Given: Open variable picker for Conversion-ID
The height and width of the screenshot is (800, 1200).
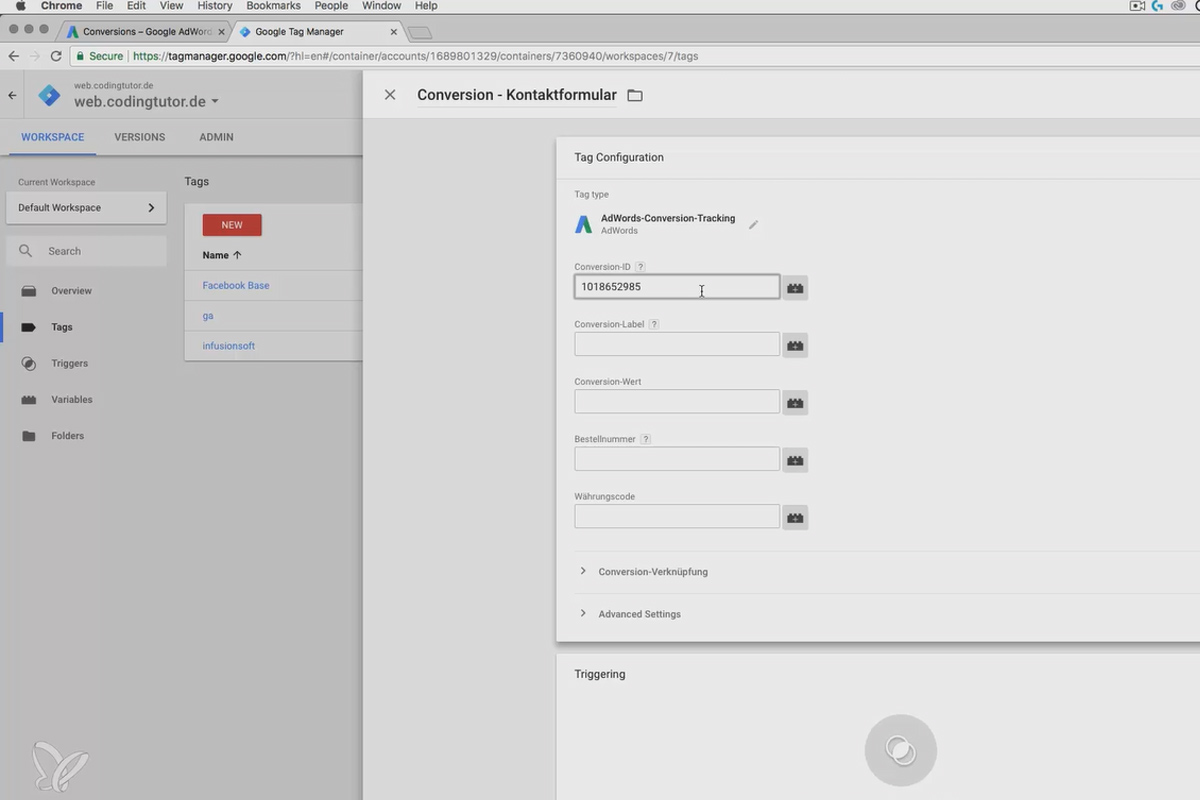Looking at the screenshot, I should [795, 288].
